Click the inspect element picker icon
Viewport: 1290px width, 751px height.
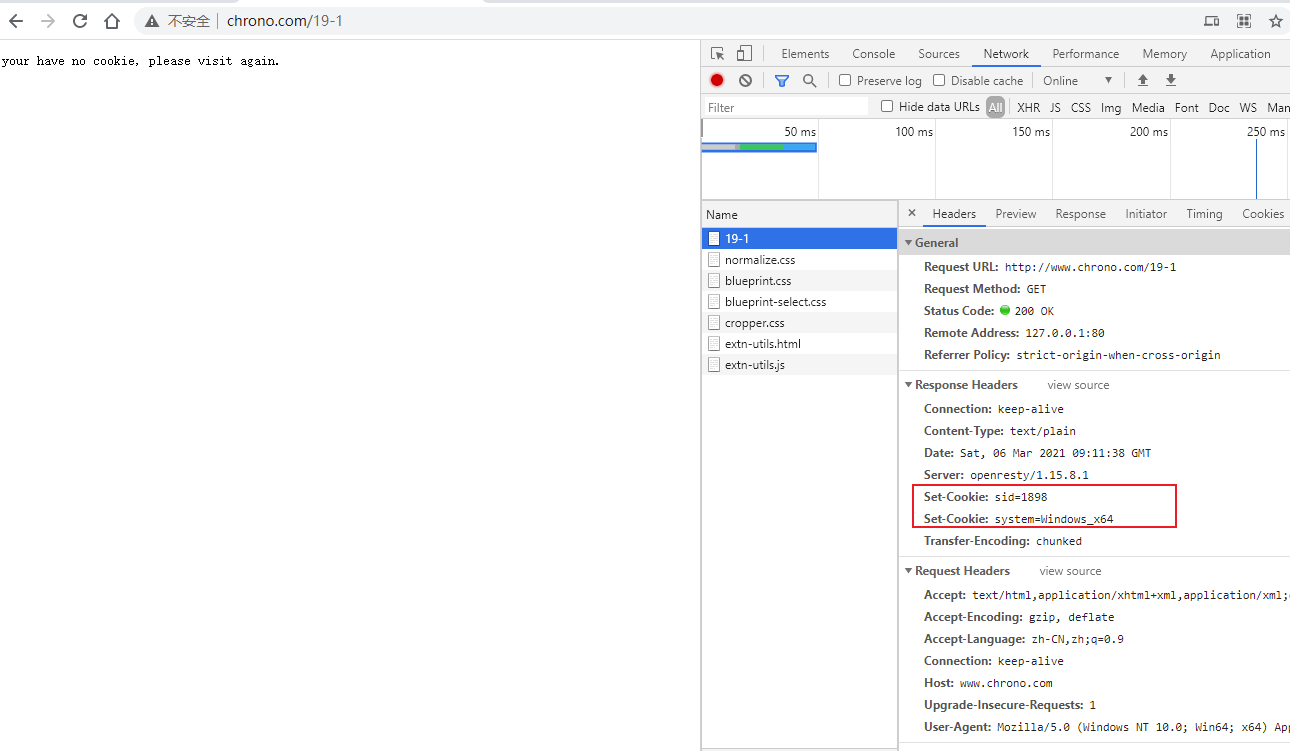coord(717,54)
